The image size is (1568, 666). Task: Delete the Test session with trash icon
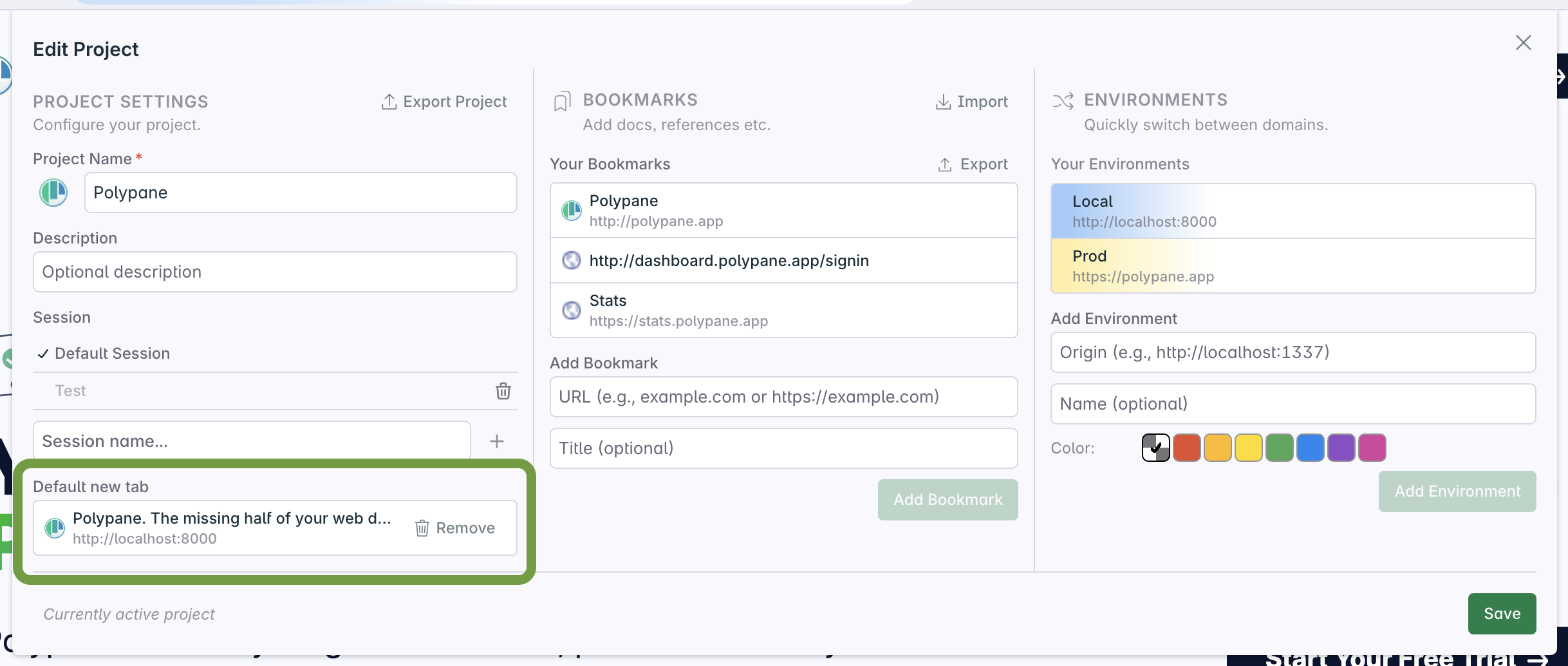(503, 390)
